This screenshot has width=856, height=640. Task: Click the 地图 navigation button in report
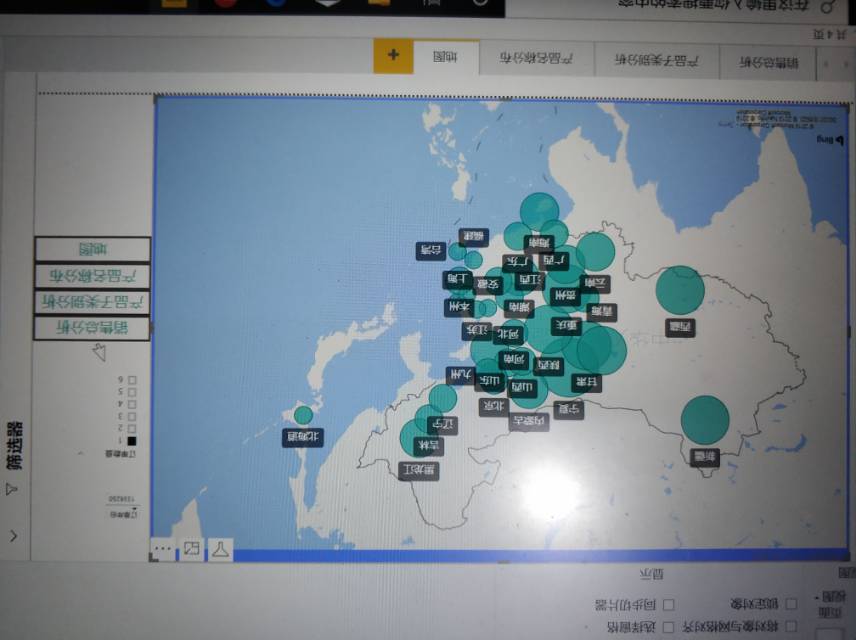(x=92, y=250)
